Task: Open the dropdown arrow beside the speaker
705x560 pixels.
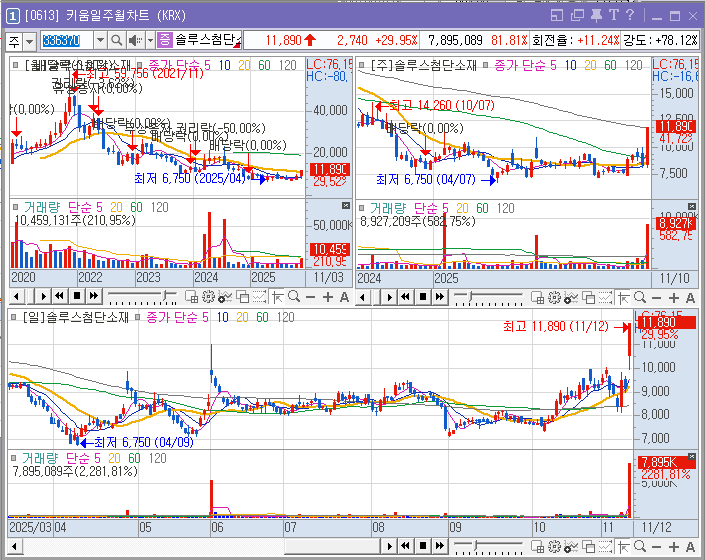Action: (x=151, y=41)
